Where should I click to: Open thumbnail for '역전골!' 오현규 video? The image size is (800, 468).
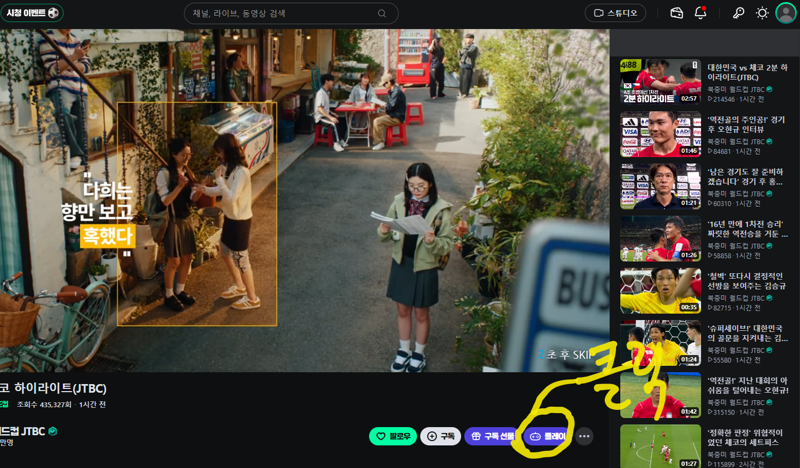coord(660,395)
